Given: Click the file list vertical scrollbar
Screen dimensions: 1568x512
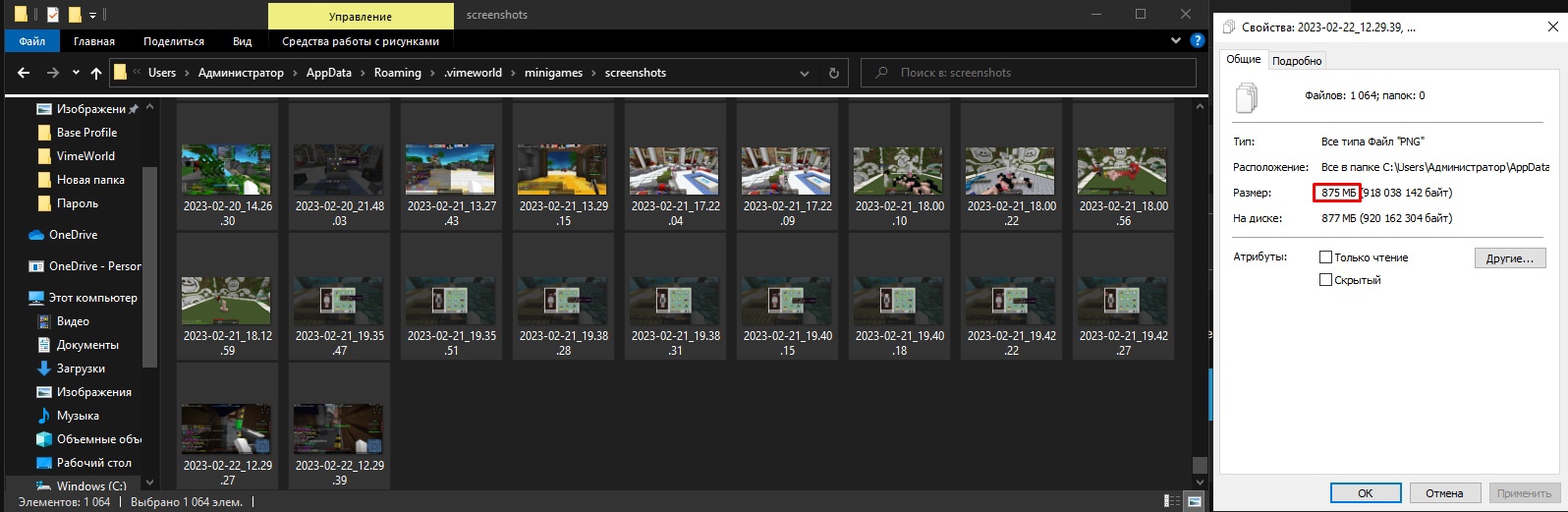Looking at the screenshot, I should tap(1200, 295).
